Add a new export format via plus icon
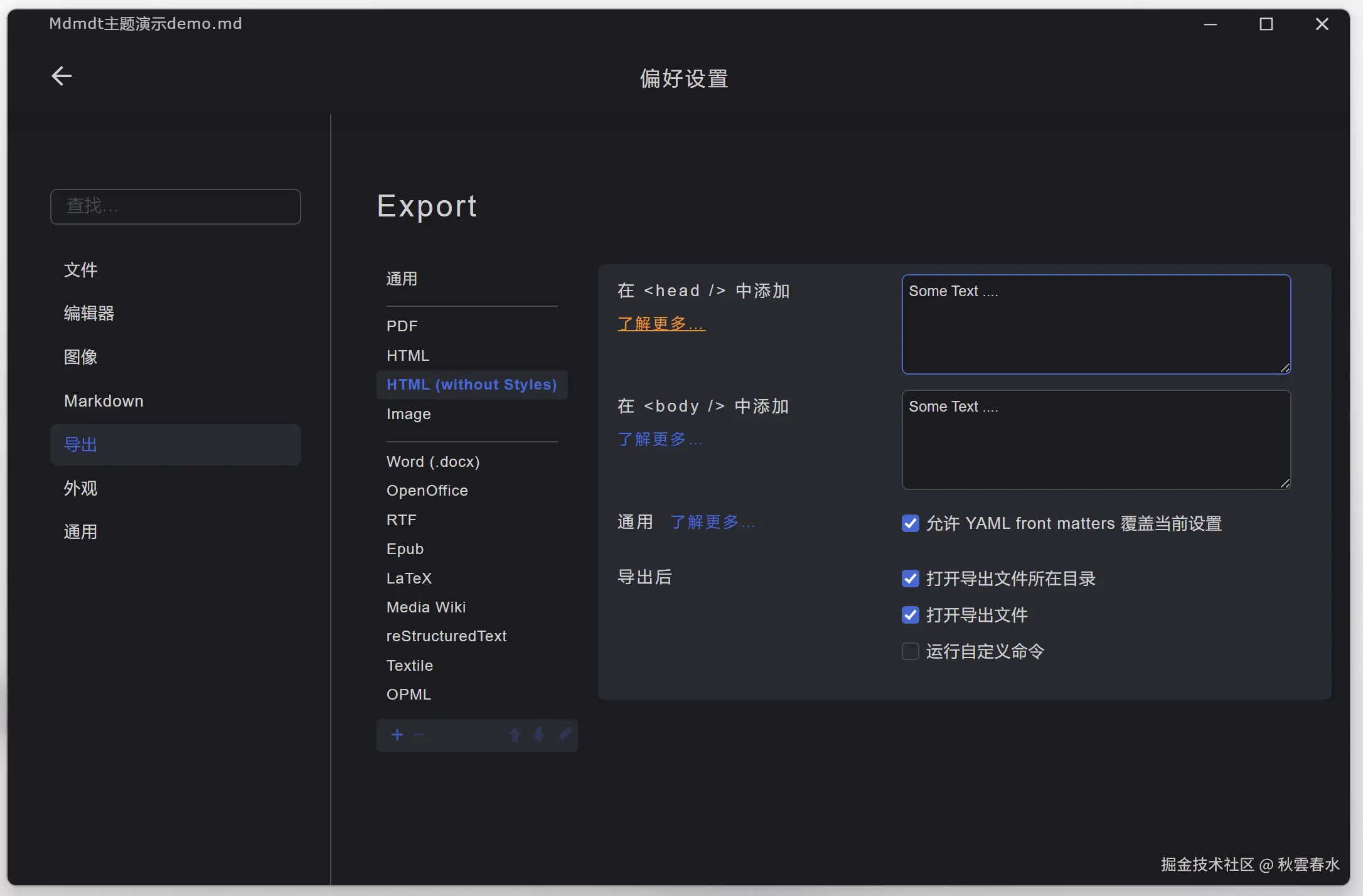1363x896 pixels. tap(397, 734)
